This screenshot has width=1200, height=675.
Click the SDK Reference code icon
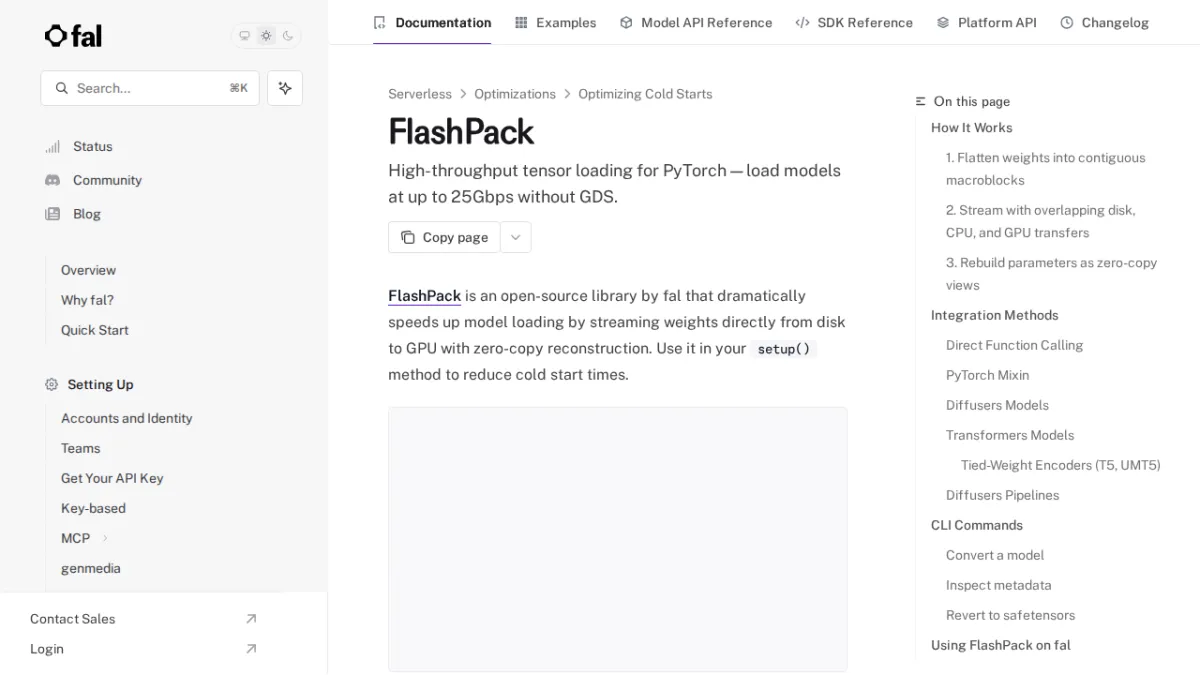[x=802, y=22]
